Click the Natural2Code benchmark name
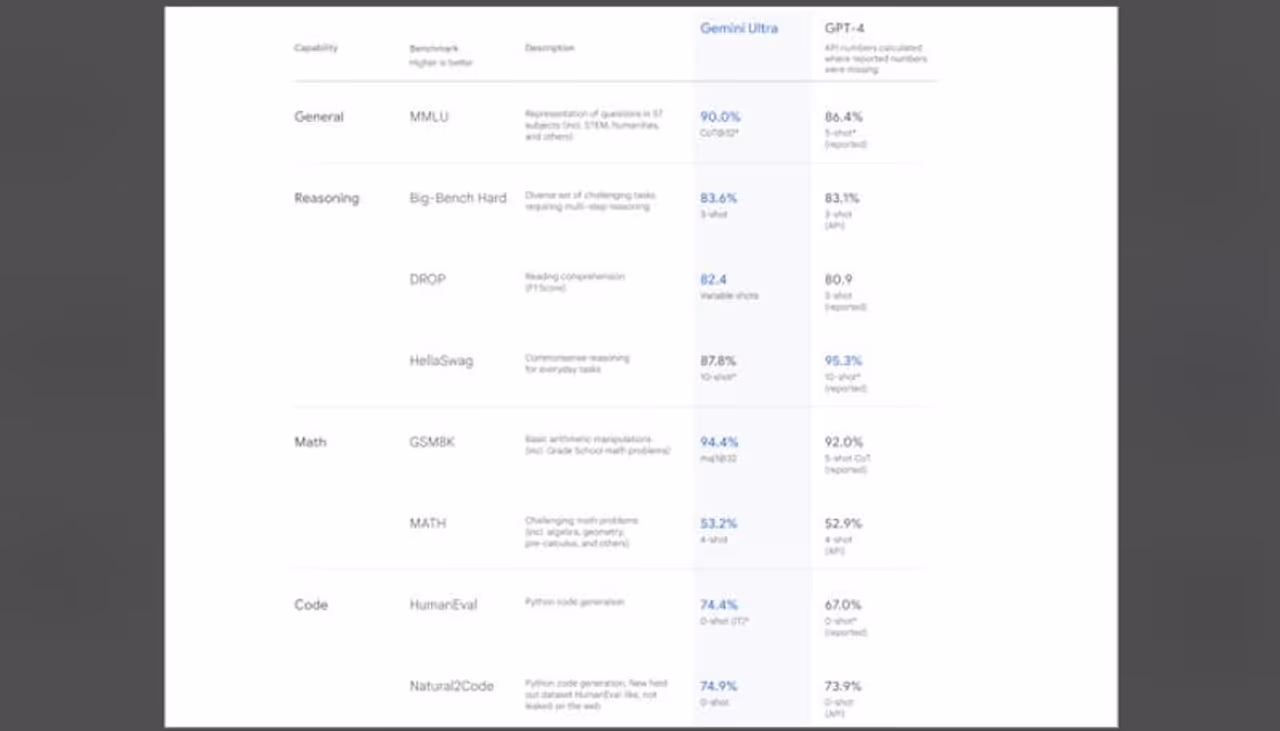 [451, 686]
